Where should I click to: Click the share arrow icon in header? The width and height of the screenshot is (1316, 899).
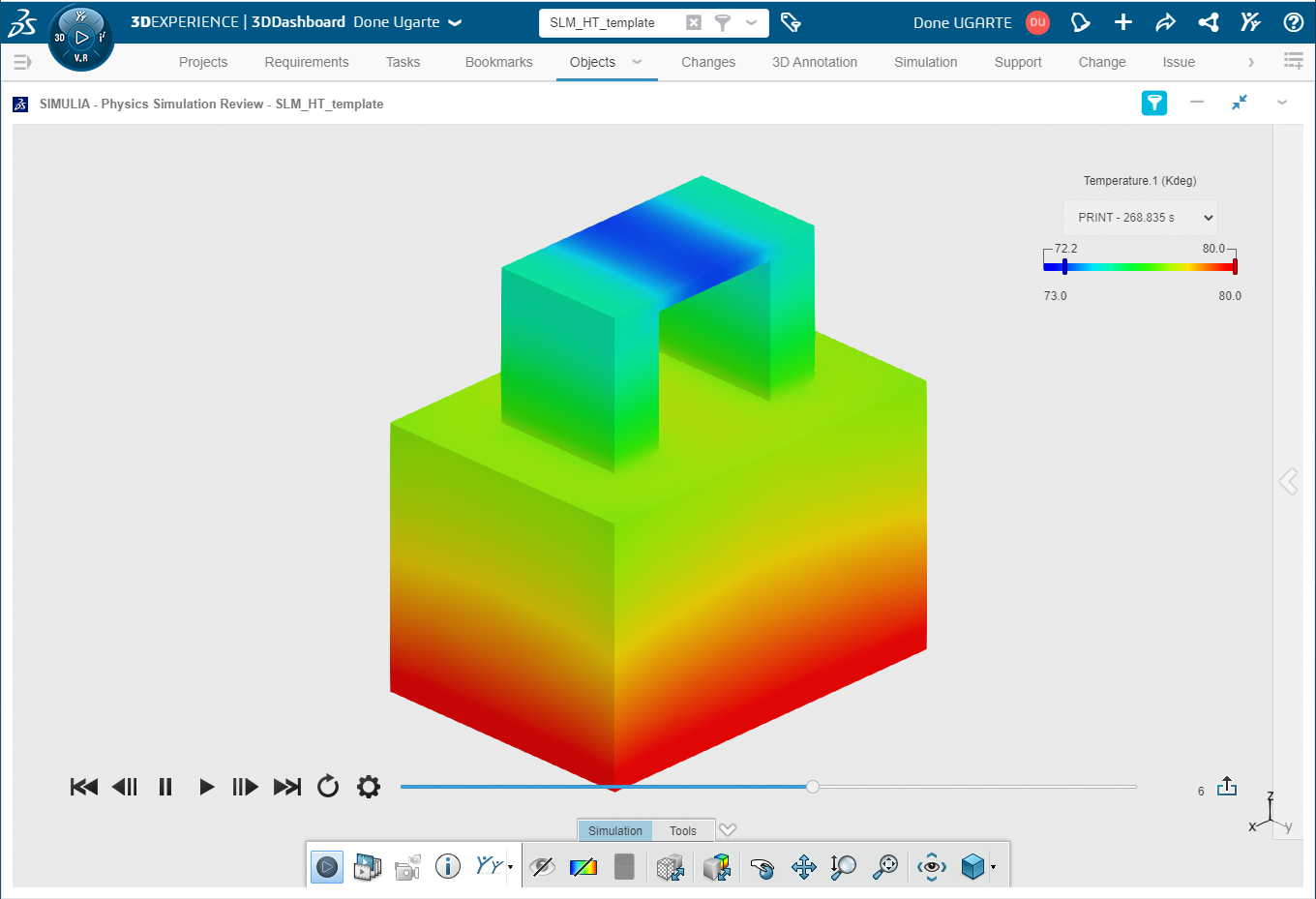tap(1165, 22)
